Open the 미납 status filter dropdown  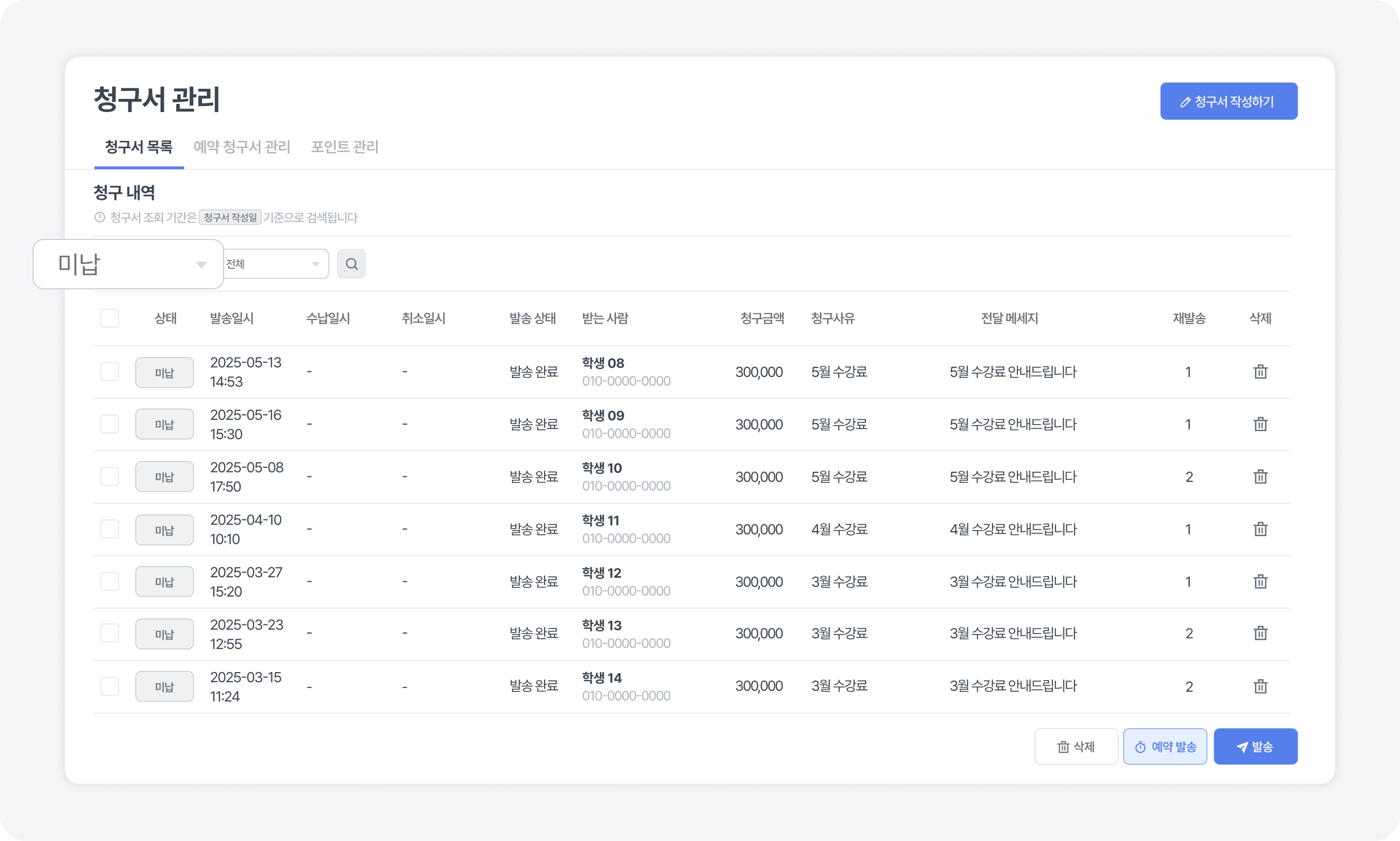click(129, 264)
